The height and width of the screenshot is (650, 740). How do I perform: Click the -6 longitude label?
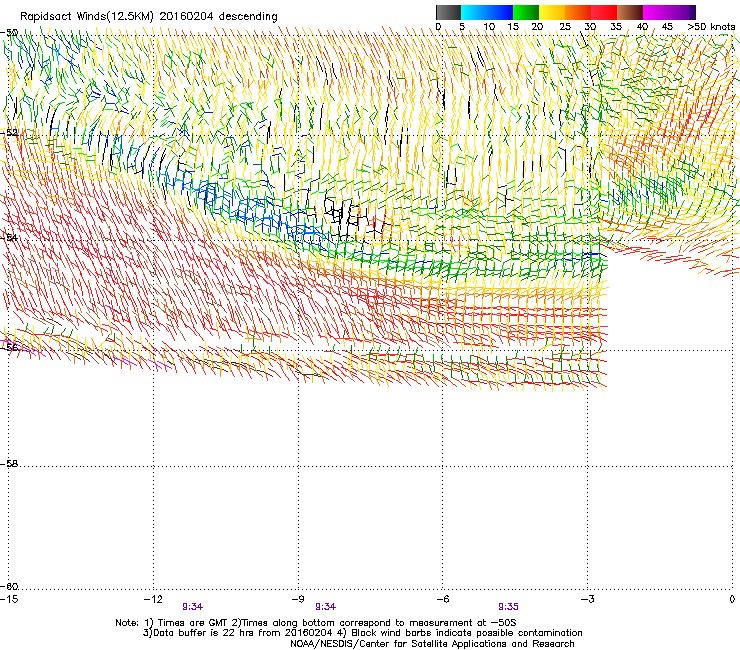443,599
